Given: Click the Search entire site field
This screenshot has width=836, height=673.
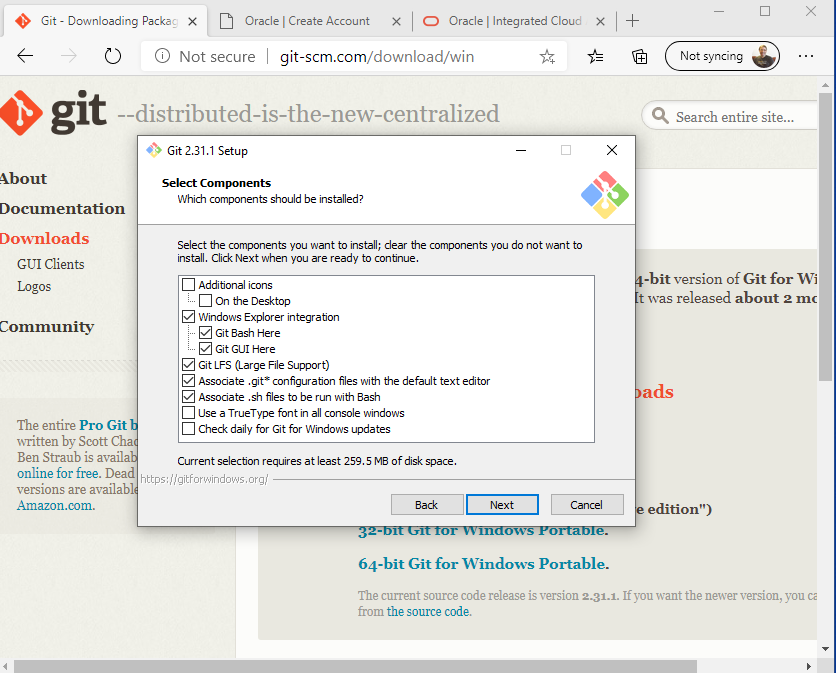Looking at the screenshot, I should pos(735,117).
